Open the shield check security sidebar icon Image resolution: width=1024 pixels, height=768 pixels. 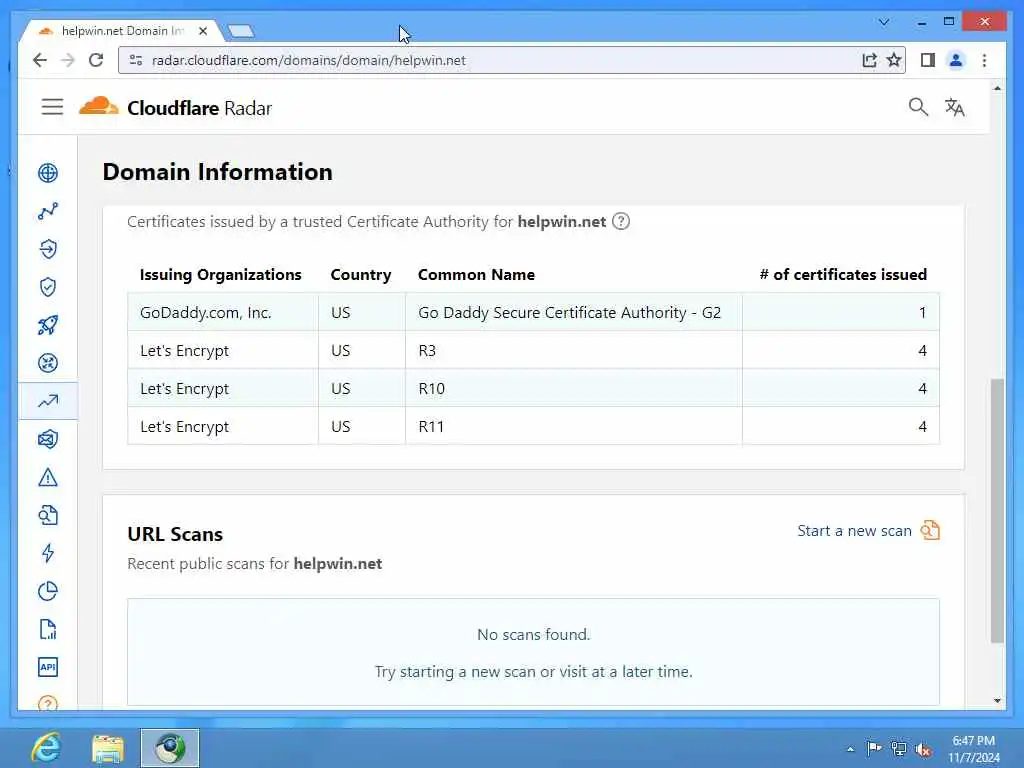click(x=48, y=287)
